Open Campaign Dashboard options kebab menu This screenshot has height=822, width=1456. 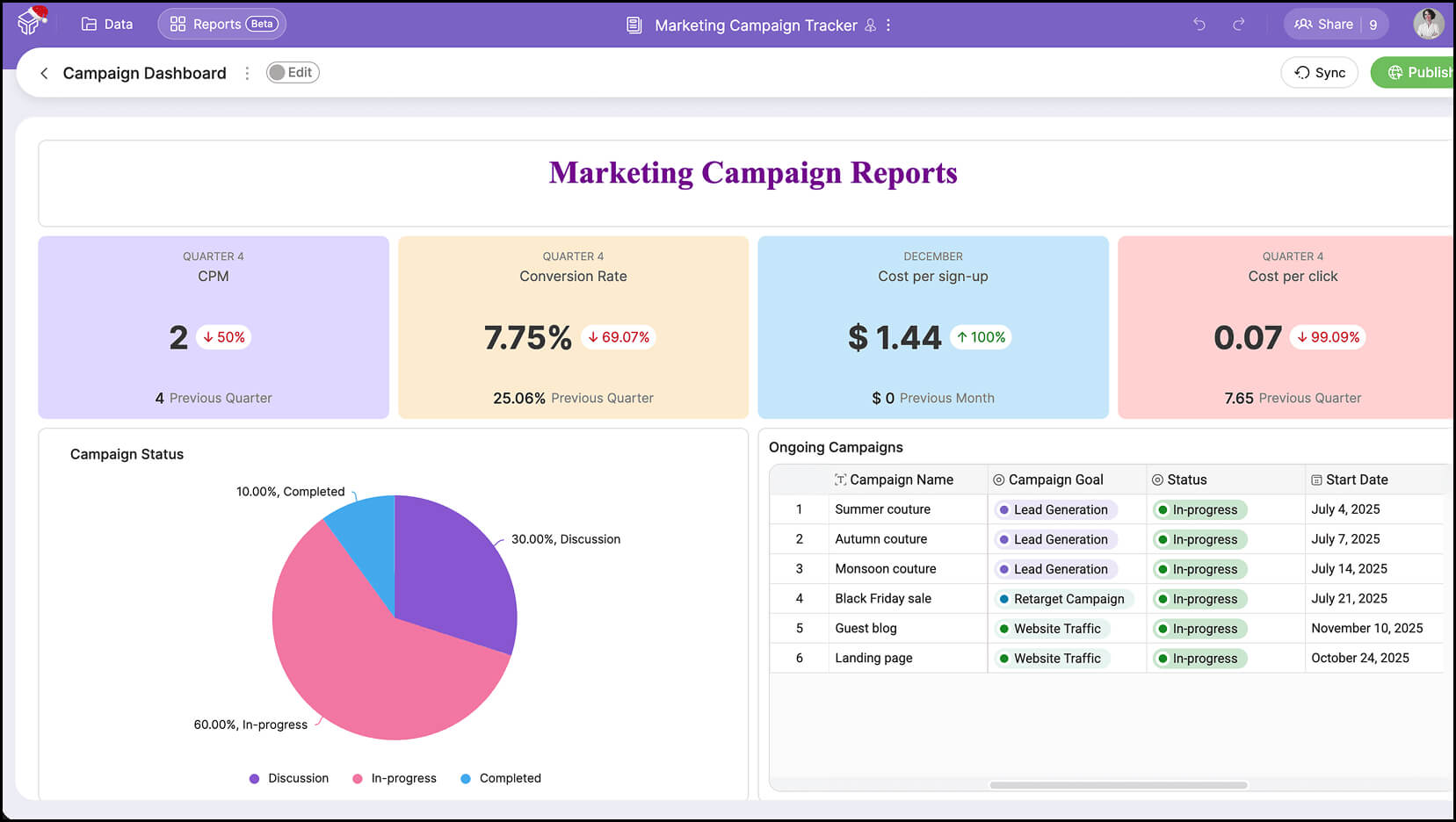[x=247, y=73]
